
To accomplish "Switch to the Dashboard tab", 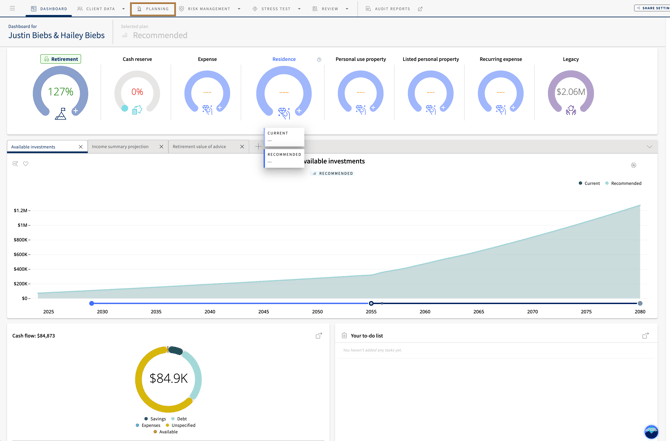I will (x=49, y=9).
